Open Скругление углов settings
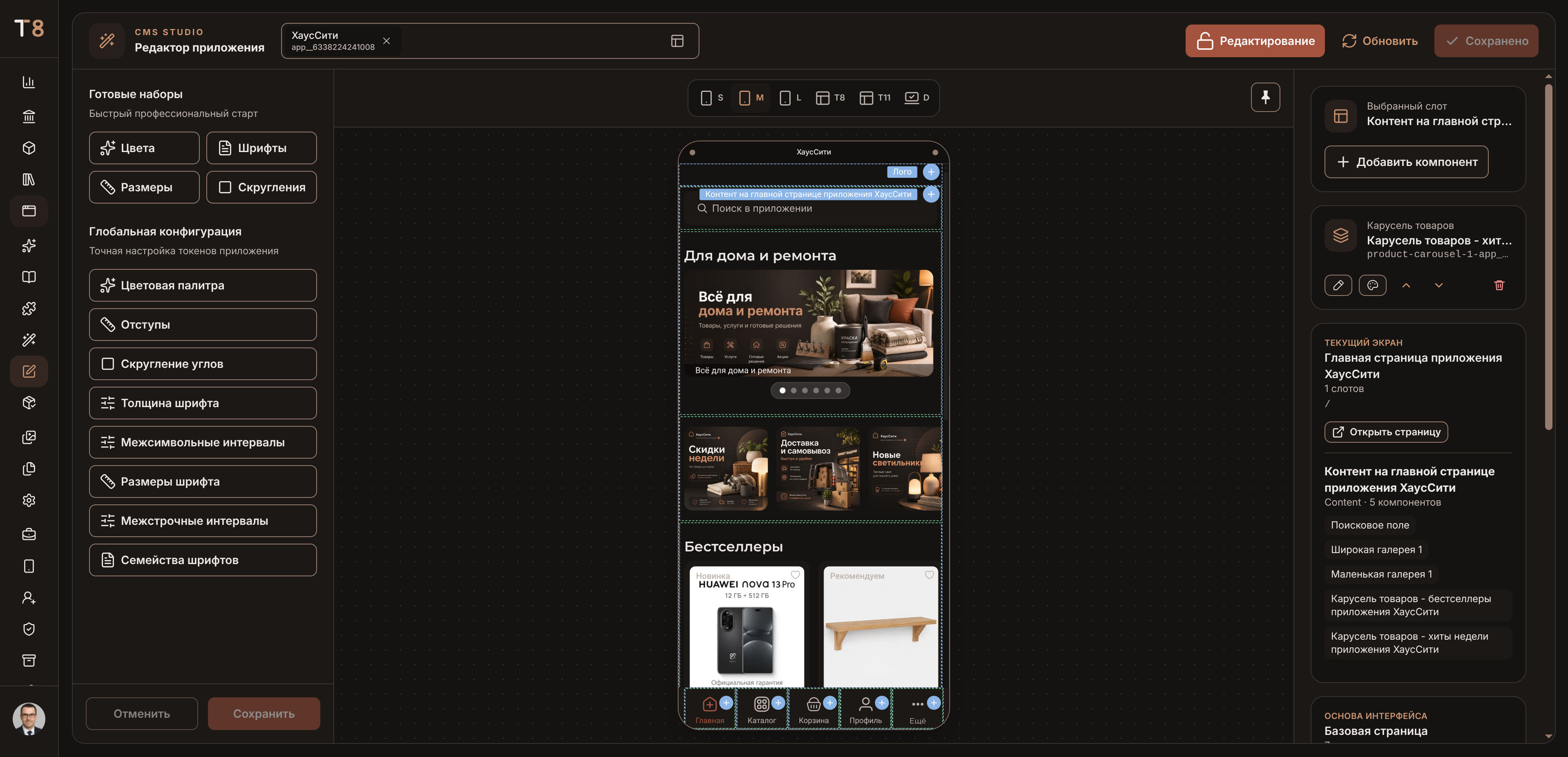Viewport: 1568px width, 757px height. point(203,363)
